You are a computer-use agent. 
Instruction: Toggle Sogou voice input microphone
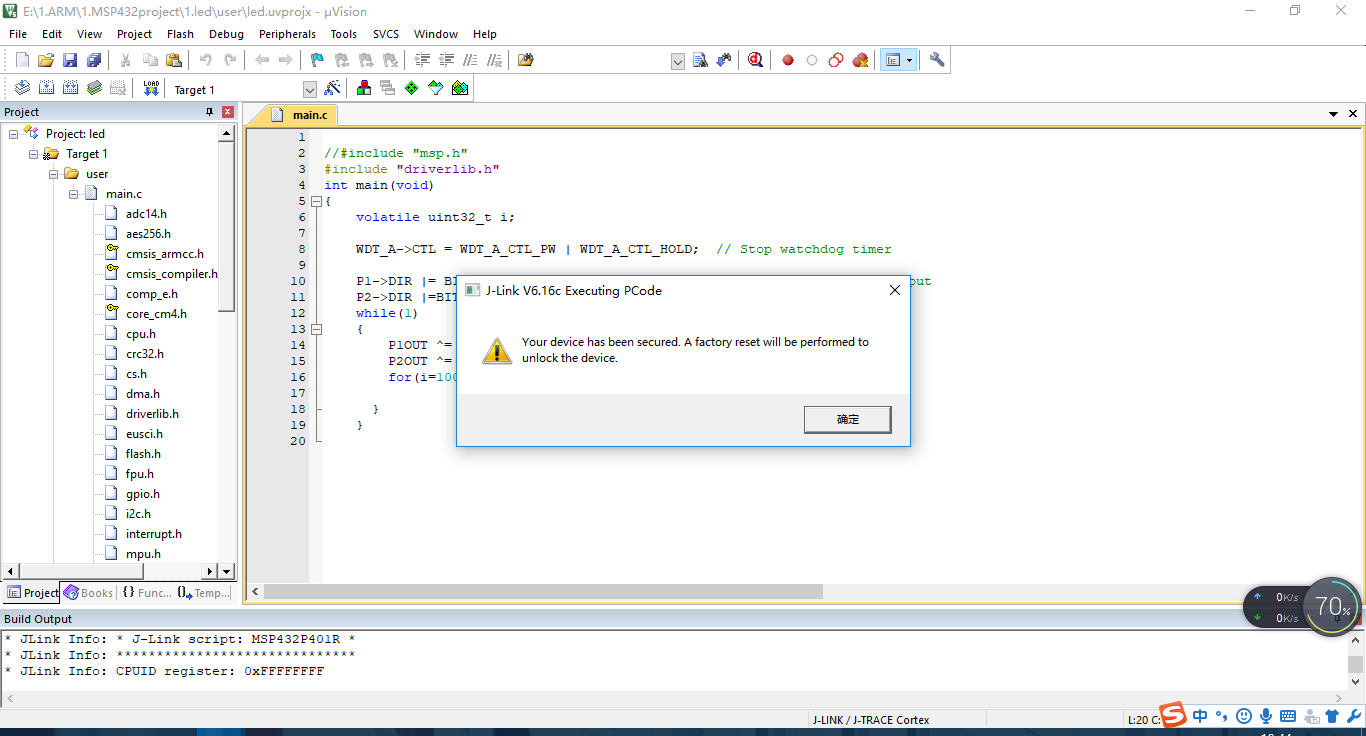1266,716
